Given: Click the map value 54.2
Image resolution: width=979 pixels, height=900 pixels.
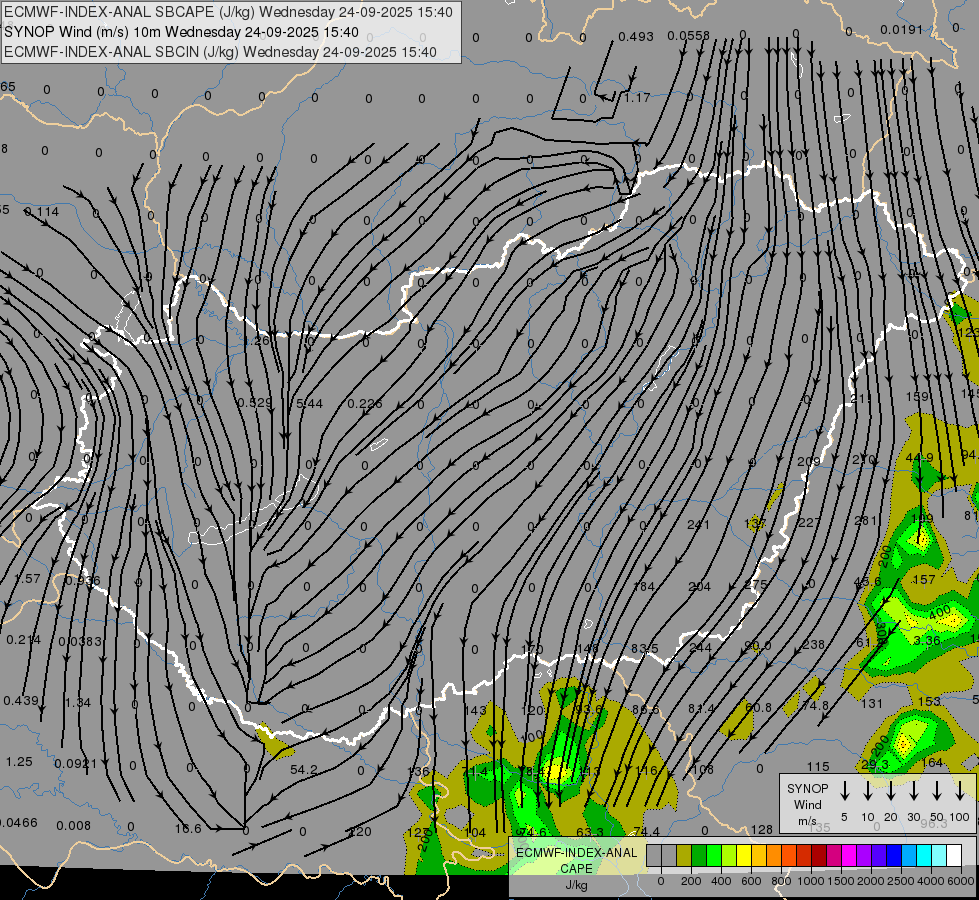Looking at the screenshot, I should pyautogui.click(x=304, y=769).
